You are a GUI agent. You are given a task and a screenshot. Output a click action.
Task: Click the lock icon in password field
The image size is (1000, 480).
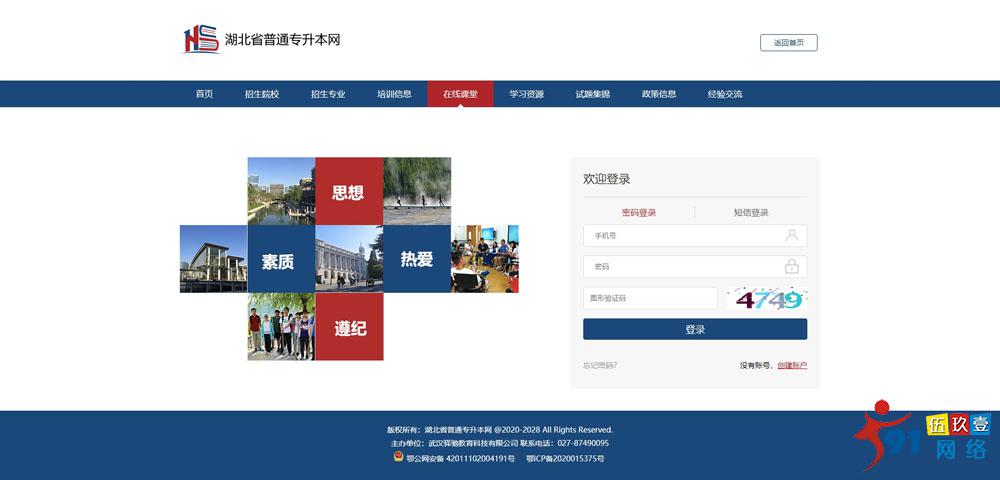791,266
